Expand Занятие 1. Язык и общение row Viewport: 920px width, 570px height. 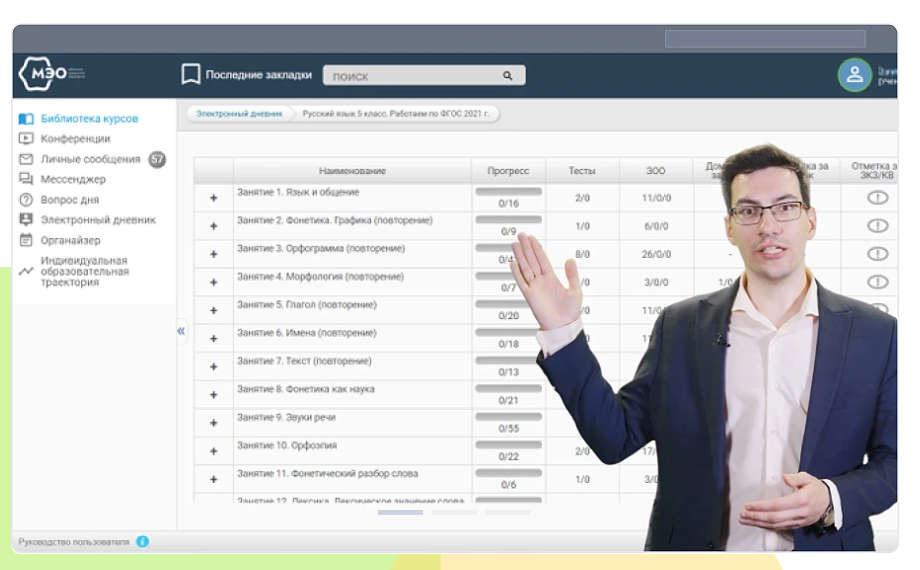click(213, 198)
